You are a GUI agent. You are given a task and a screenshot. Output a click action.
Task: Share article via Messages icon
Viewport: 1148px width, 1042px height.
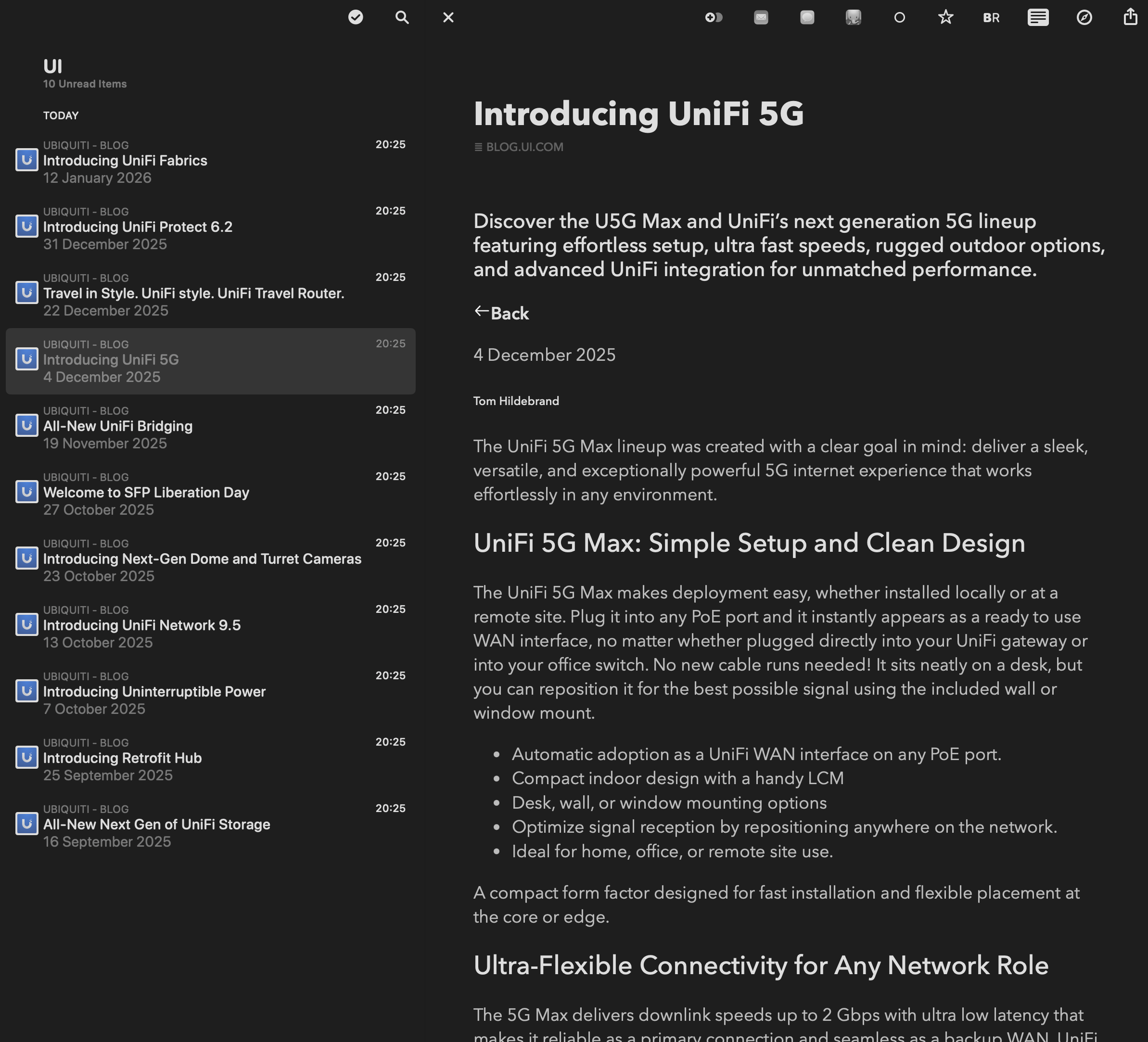coord(807,17)
